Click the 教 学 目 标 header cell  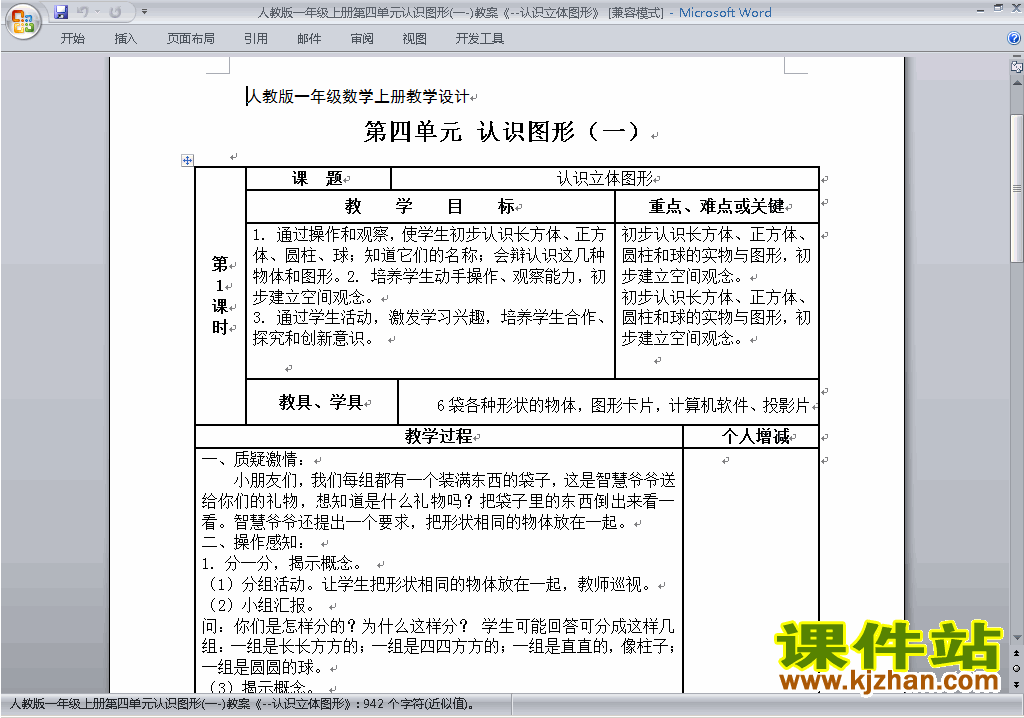pos(430,206)
